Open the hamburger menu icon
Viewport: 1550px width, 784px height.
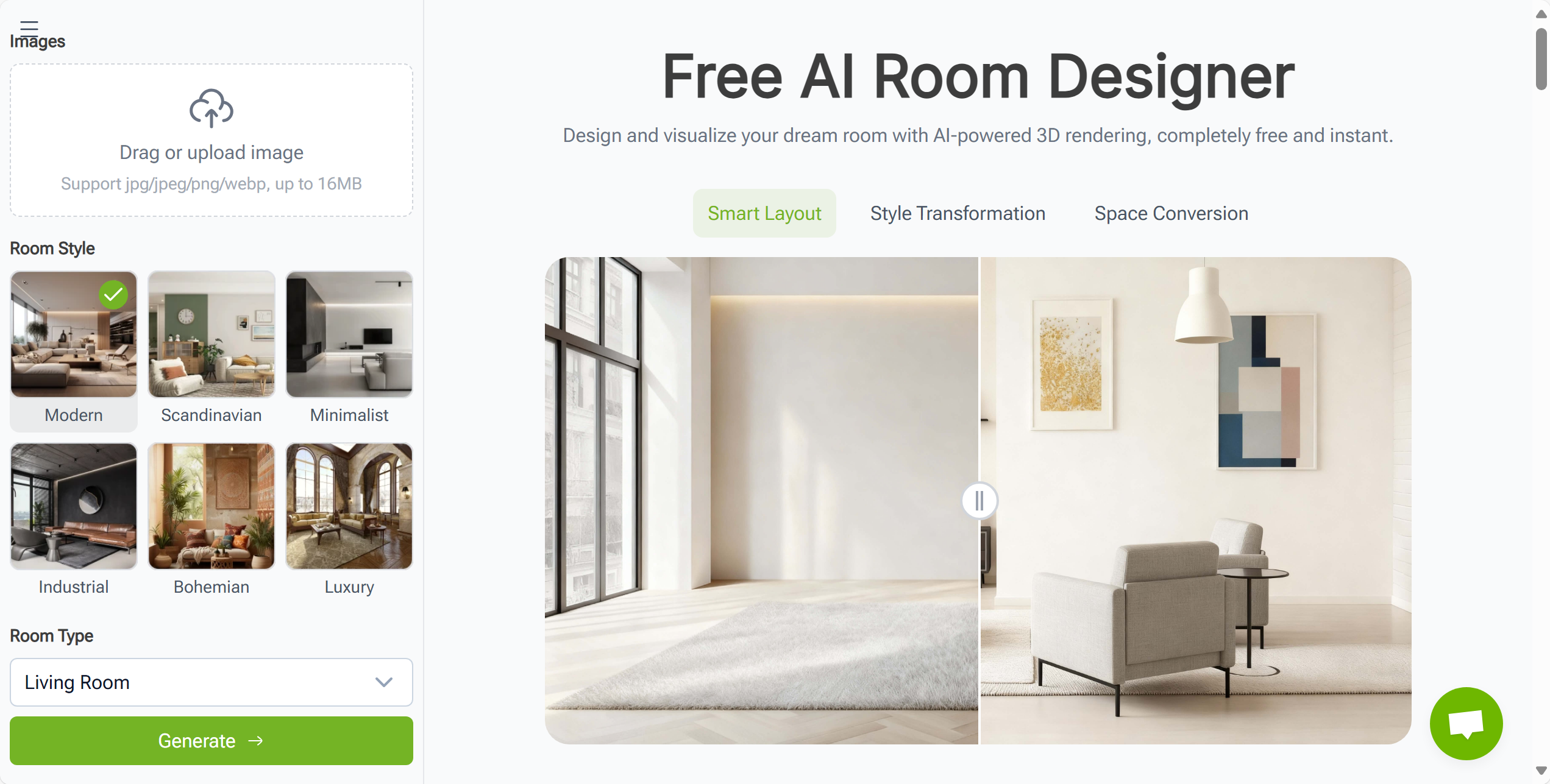[x=29, y=26]
